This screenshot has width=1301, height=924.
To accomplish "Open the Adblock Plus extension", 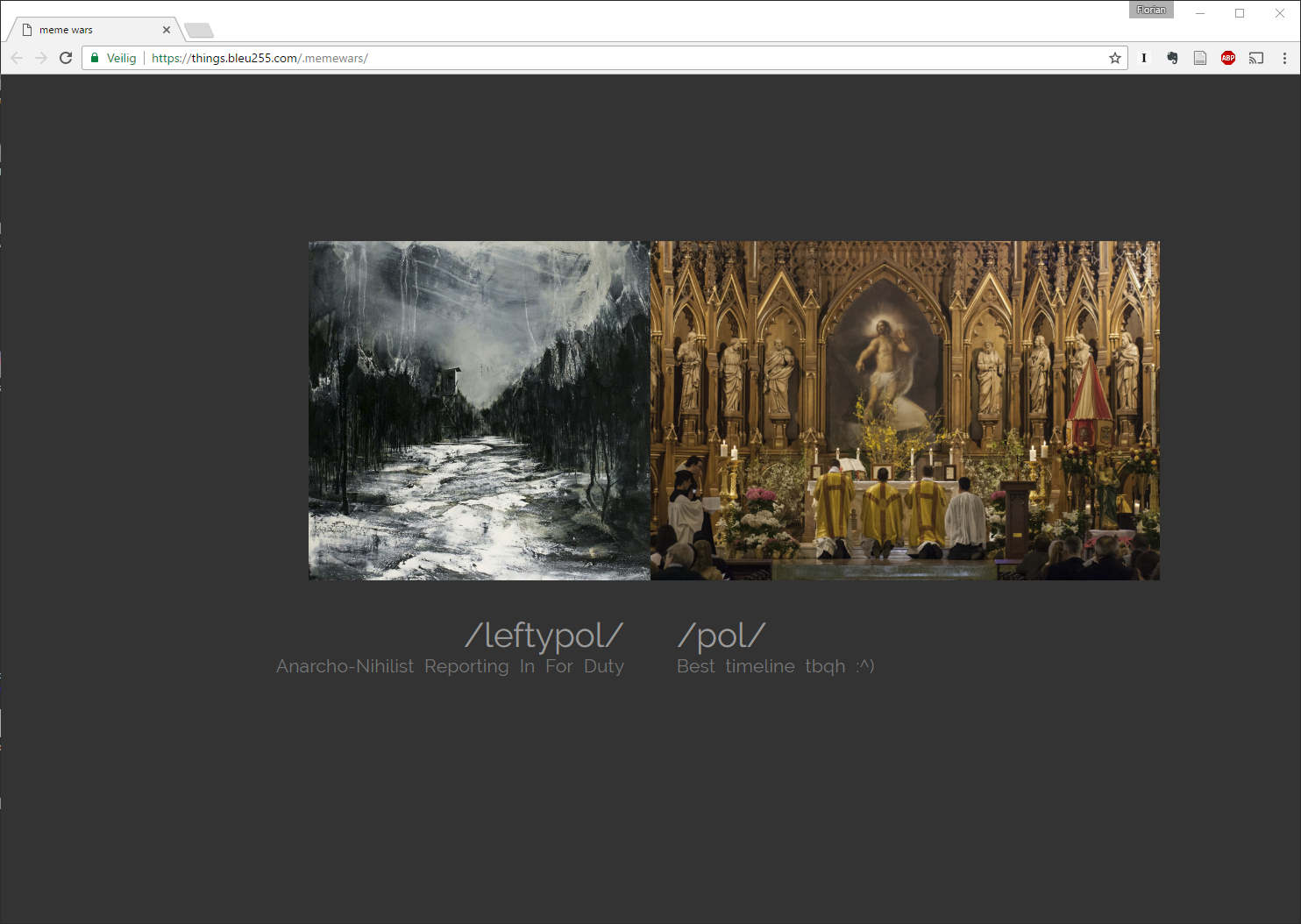I will pyautogui.click(x=1228, y=58).
